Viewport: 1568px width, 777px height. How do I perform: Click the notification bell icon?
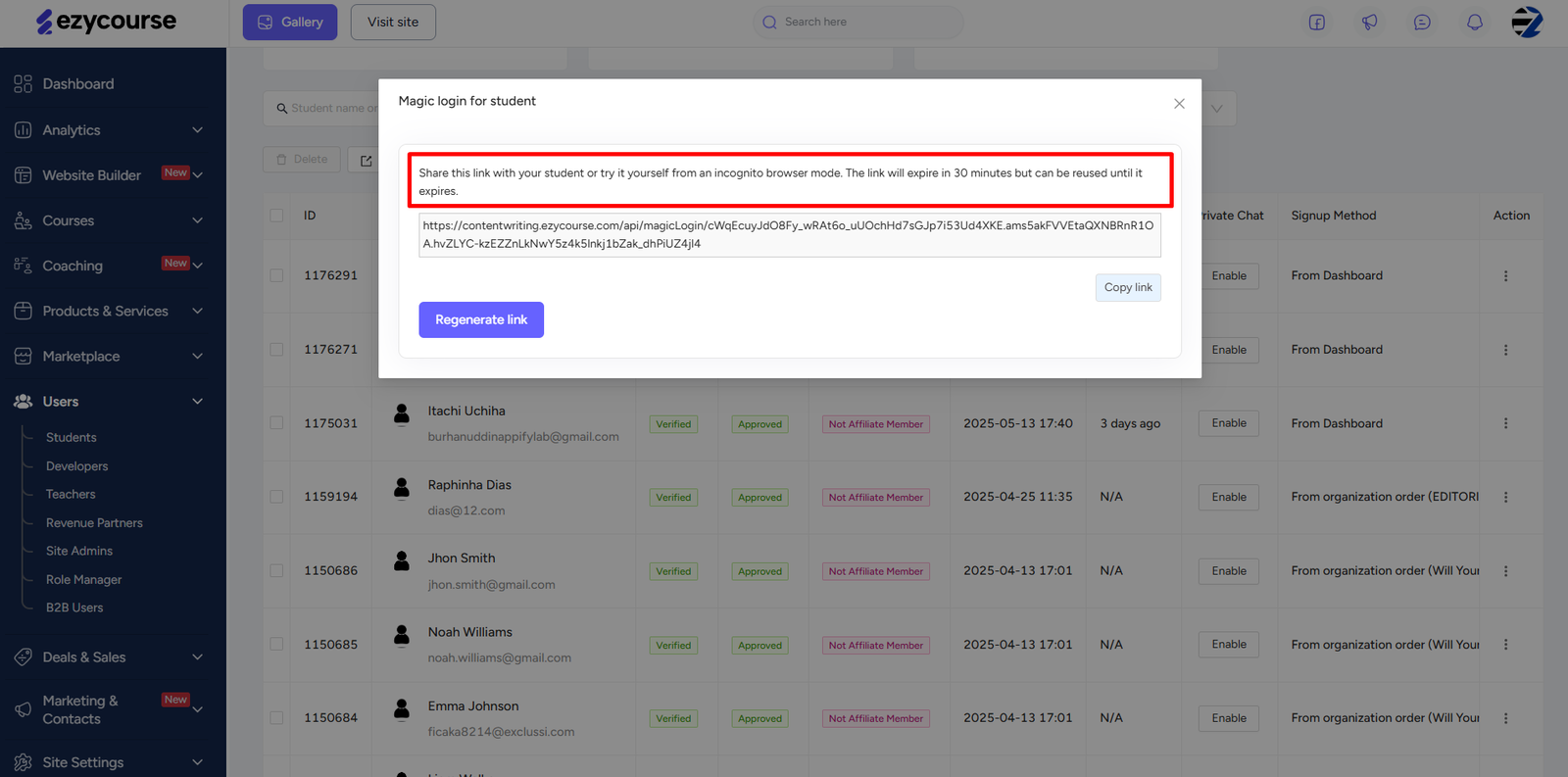click(x=1474, y=22)
